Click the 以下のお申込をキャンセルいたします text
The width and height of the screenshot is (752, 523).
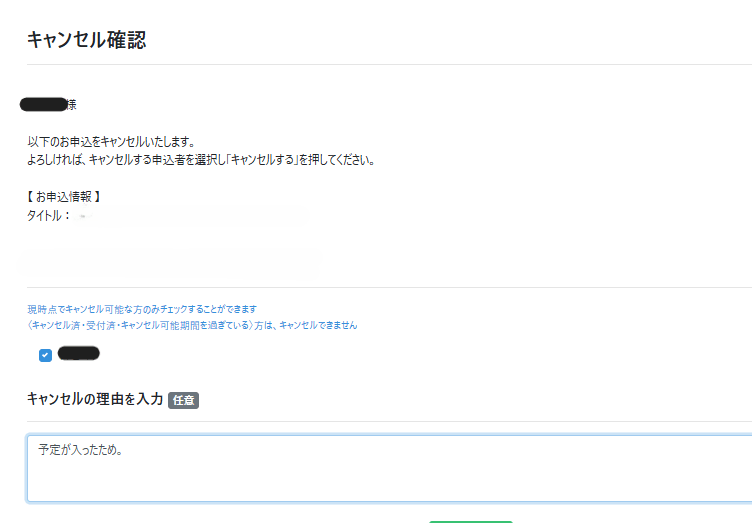(111, 142)
